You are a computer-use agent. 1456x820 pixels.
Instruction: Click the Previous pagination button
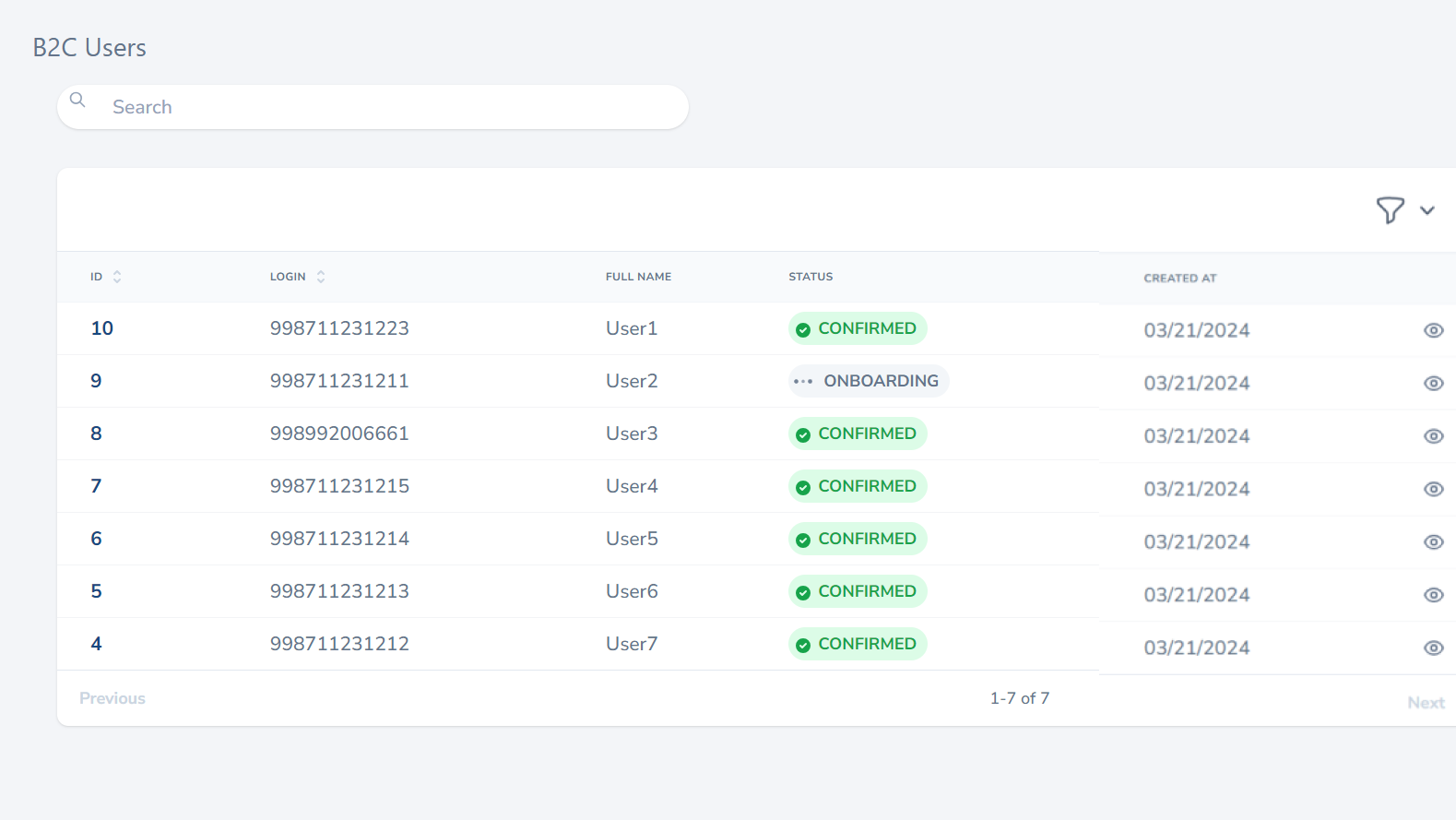click(112, 698)
